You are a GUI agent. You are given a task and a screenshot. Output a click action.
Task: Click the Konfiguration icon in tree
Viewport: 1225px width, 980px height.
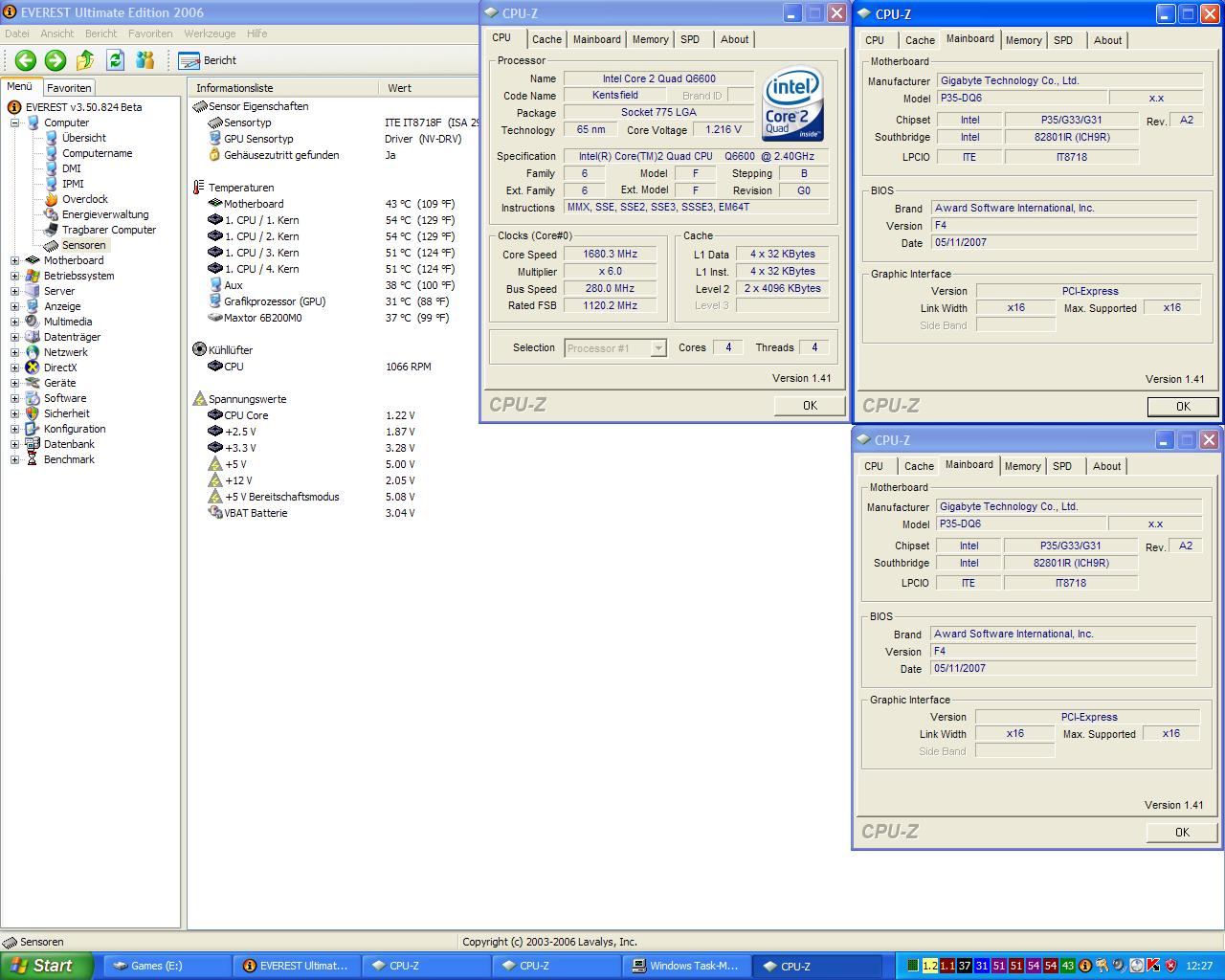pos(33,429)
